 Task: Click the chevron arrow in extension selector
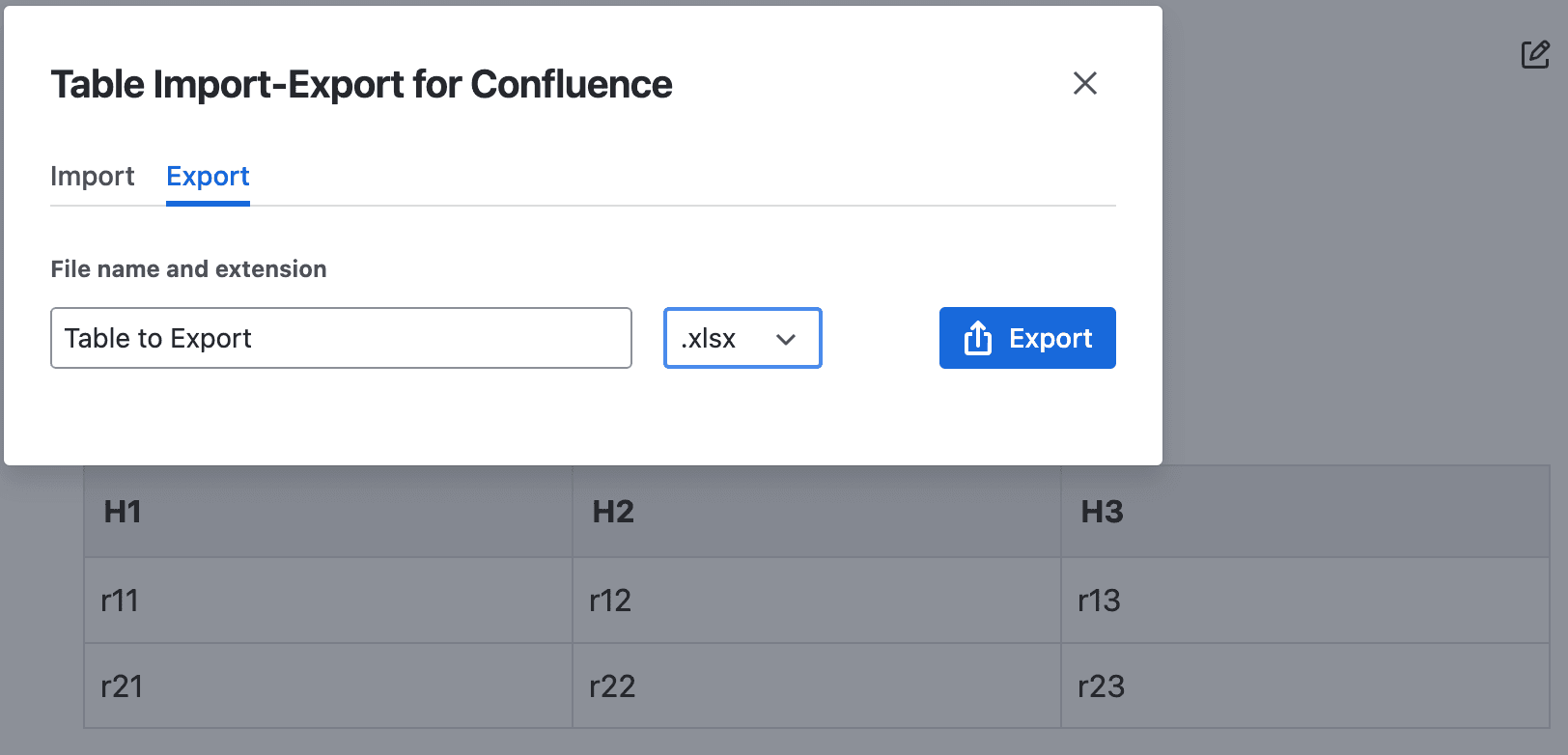coord(786,339)
